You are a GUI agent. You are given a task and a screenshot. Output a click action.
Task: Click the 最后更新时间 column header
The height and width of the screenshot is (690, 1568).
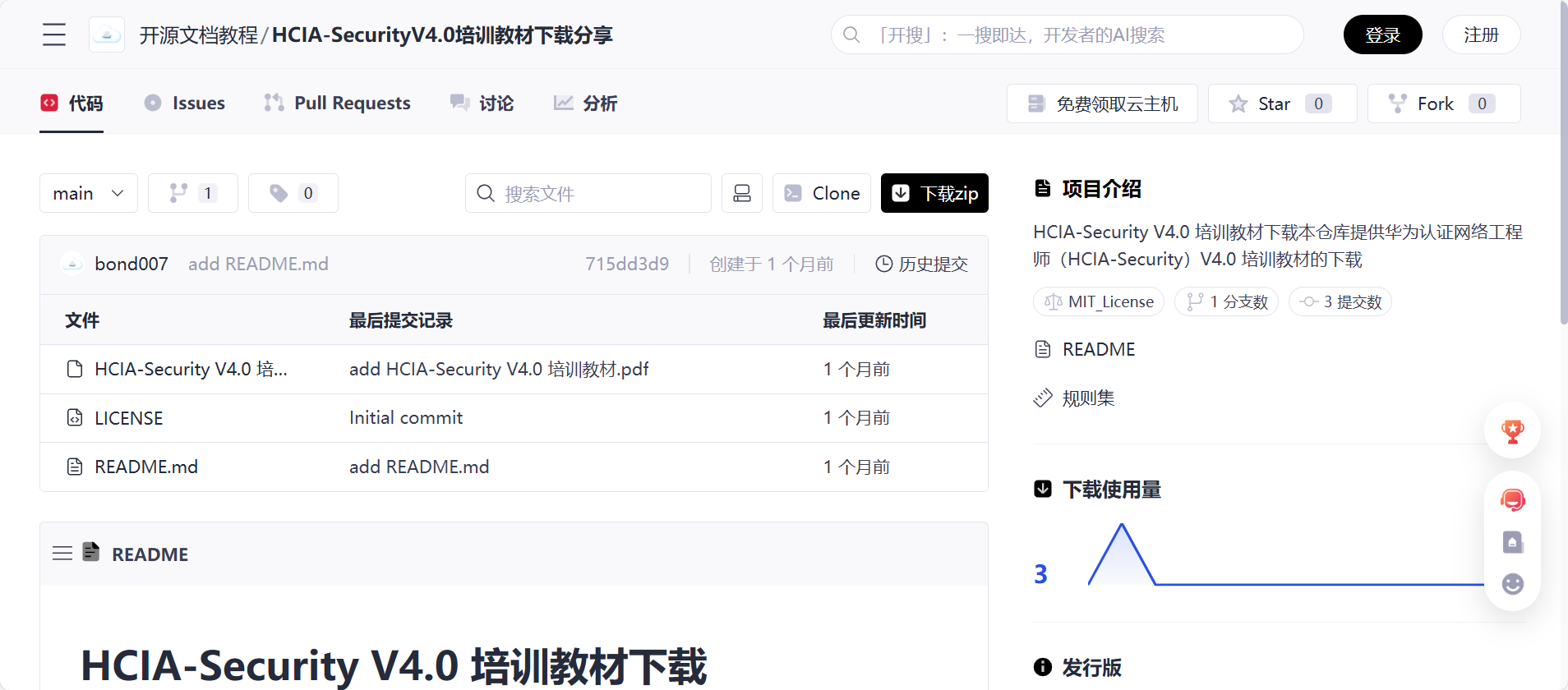[874, 320]
